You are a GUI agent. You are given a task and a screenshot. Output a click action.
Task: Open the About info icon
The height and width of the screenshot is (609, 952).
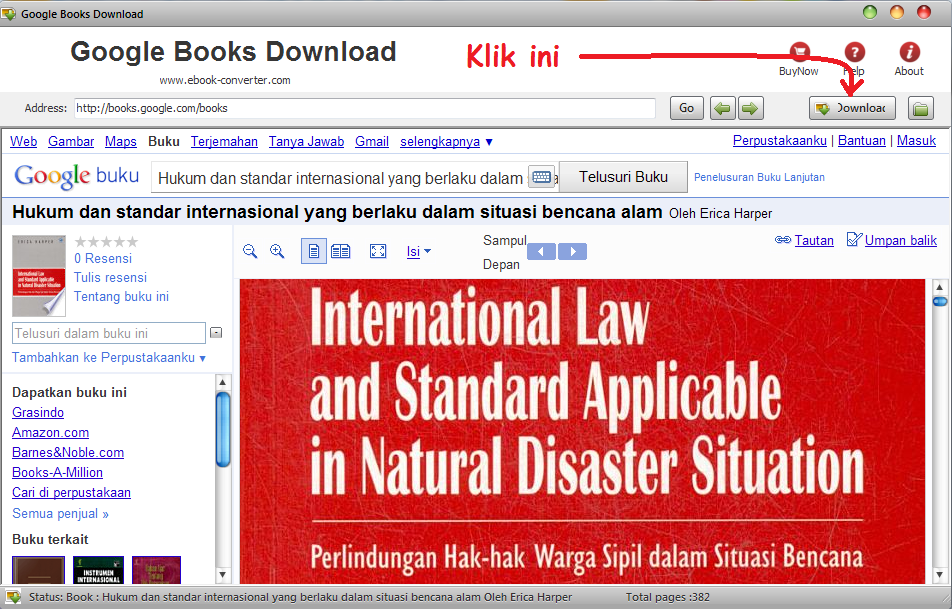click(909, 52)
